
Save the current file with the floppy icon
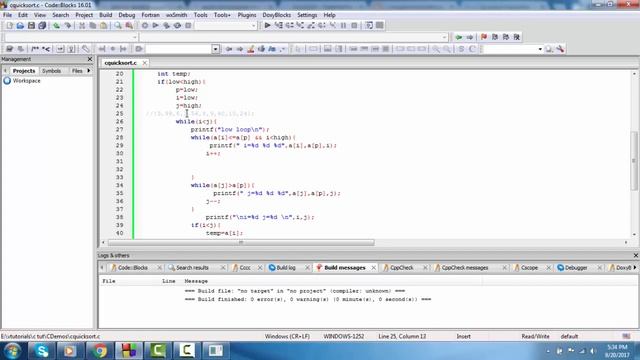(x=31, y=26)
